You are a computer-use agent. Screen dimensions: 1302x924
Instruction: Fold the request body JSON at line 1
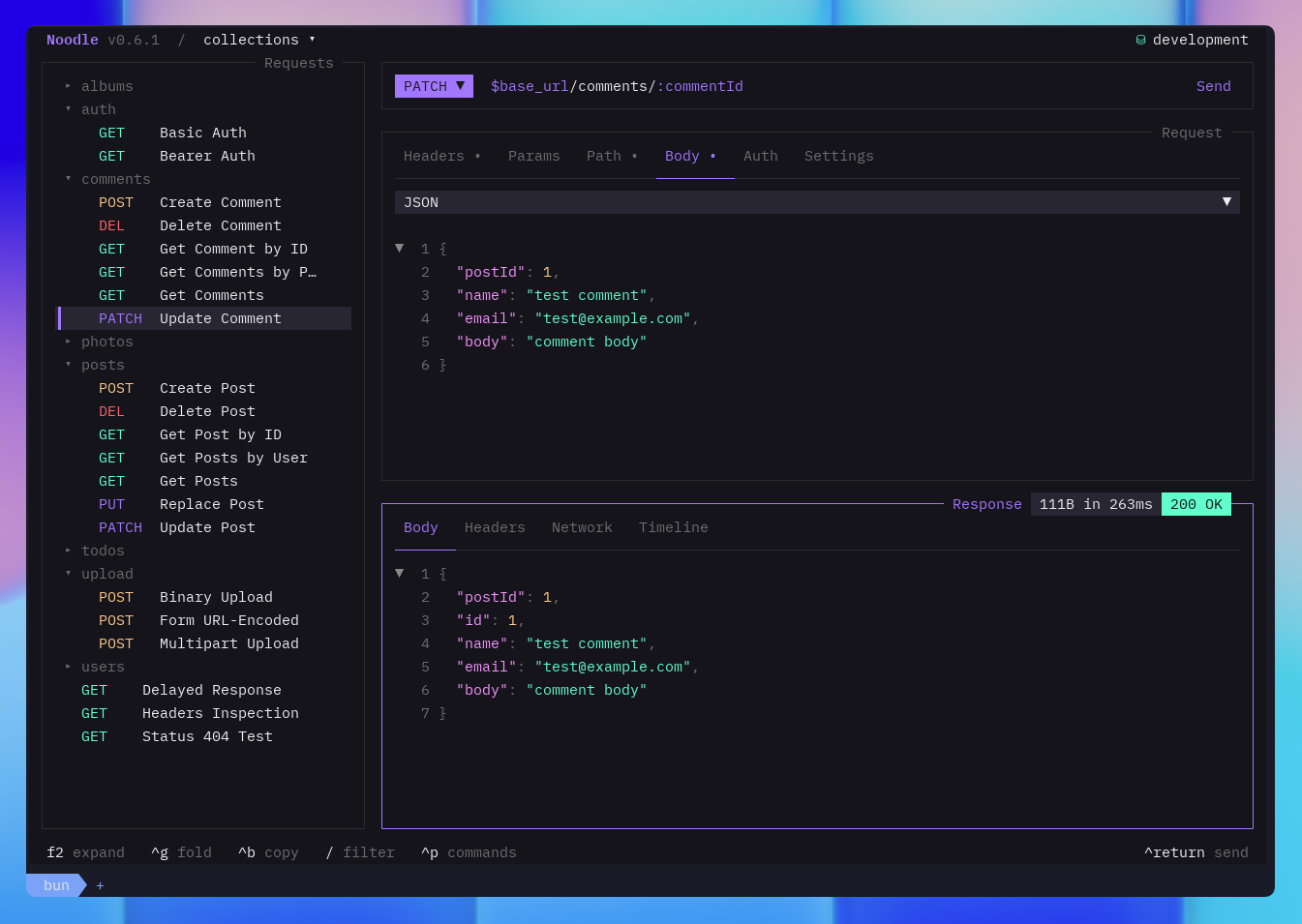point(400,249)
